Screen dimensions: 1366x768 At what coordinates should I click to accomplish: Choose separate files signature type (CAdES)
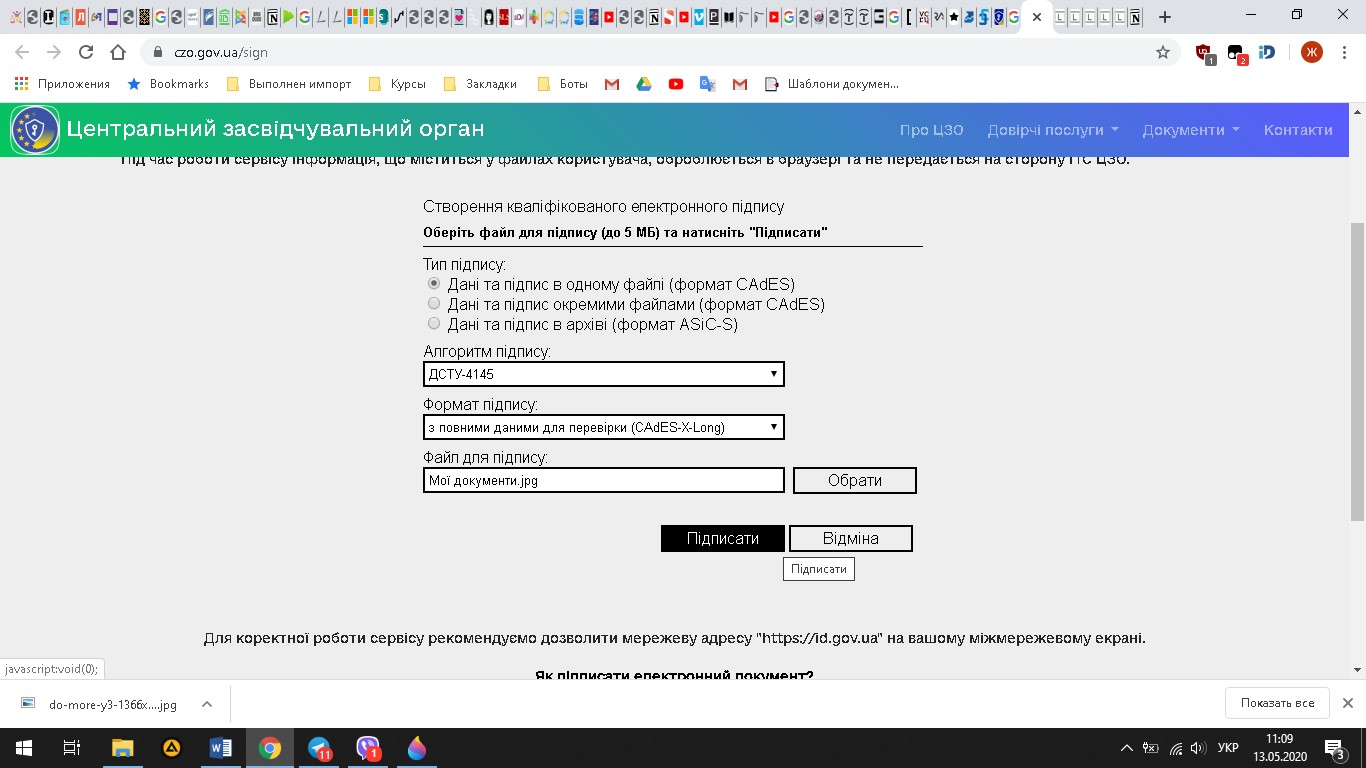[434, 304]
